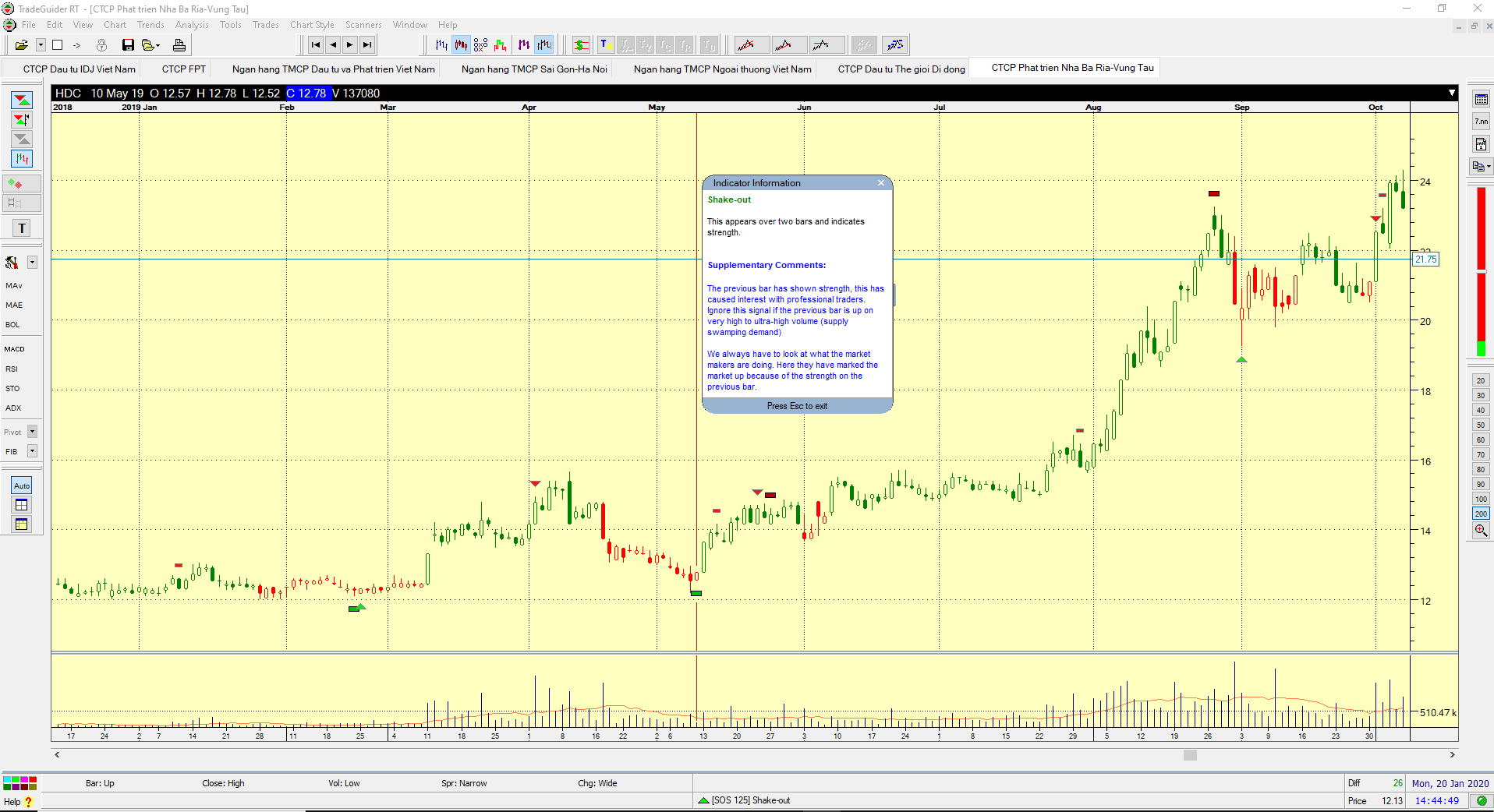Expand the FIB dropdown arrow

click(33, 451)
